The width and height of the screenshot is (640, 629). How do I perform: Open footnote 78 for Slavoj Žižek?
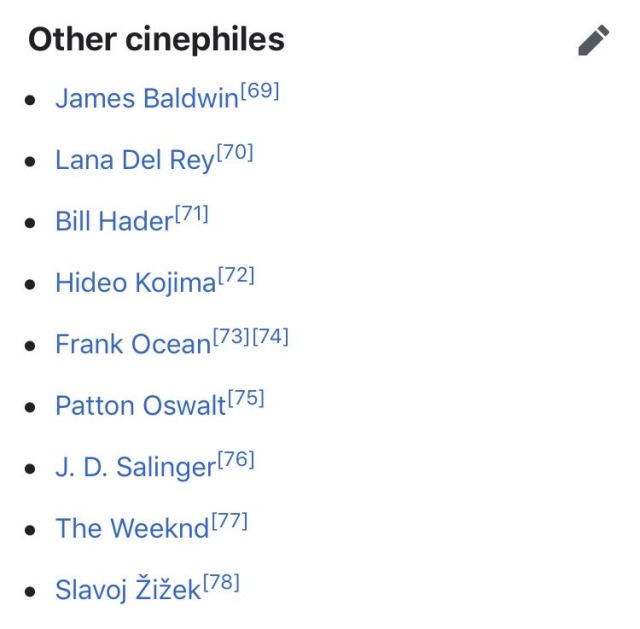(221, 583)
